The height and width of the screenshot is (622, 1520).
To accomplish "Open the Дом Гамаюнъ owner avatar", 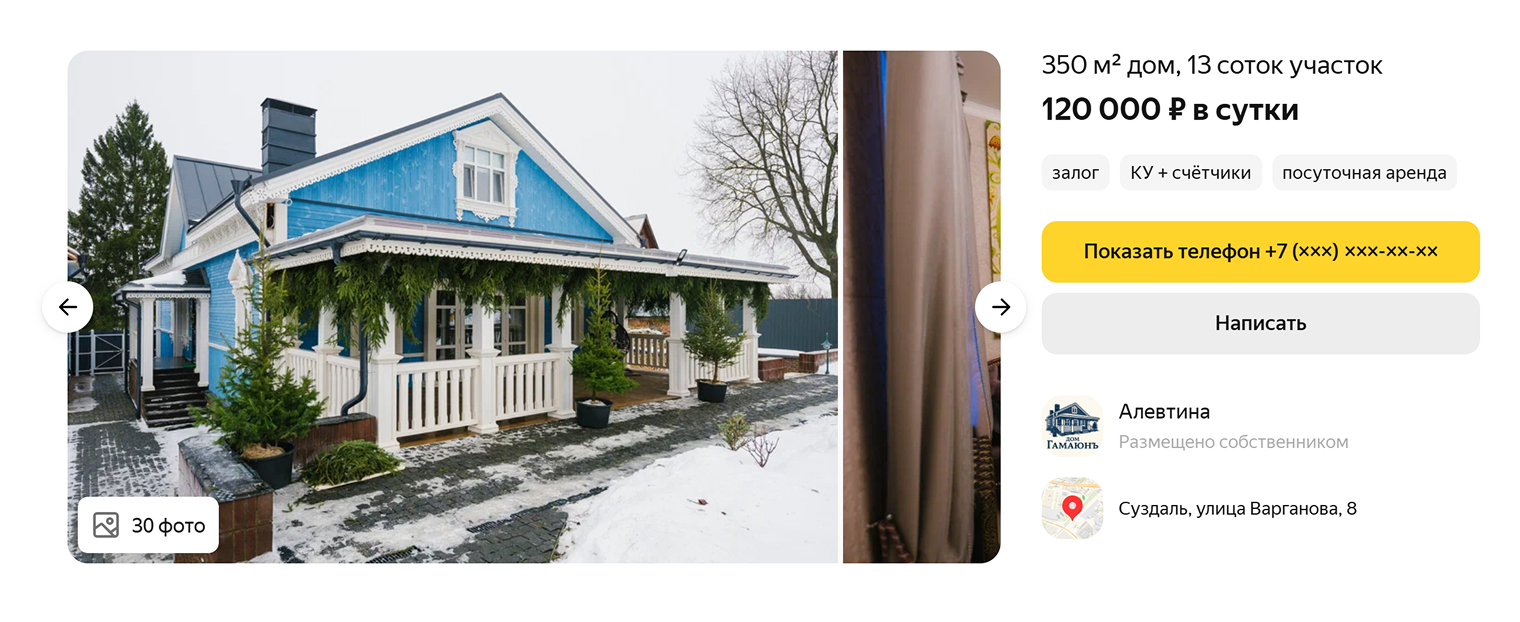I will (1072, 425).
